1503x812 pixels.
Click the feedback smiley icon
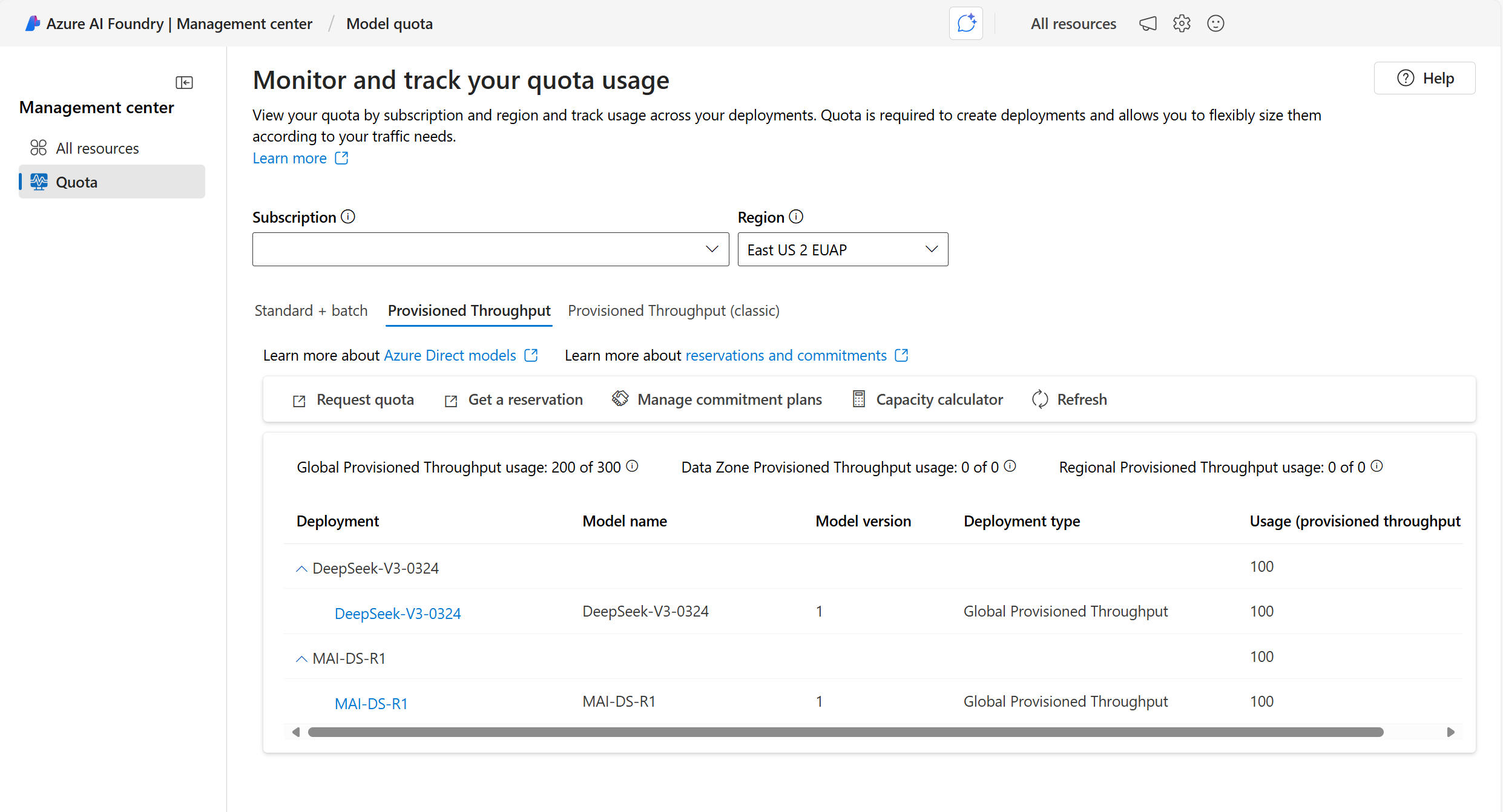click(x=1215, y=24)
